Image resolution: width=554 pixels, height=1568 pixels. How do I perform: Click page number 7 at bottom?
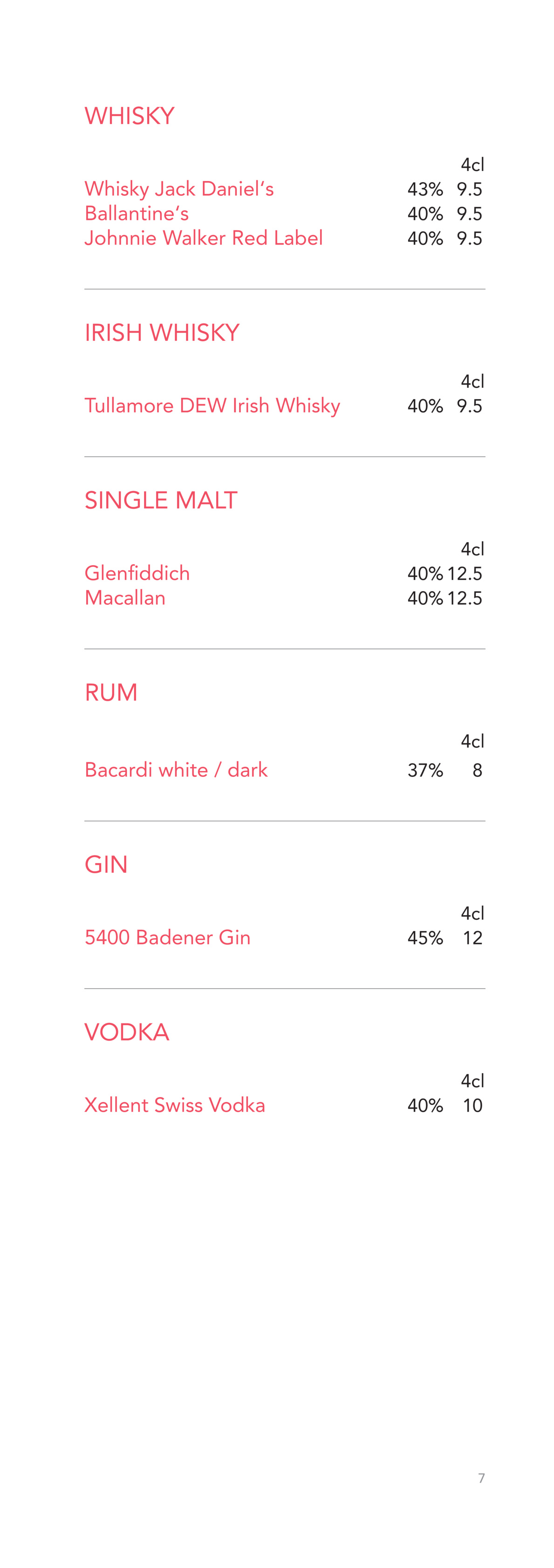coord(481,1478)
